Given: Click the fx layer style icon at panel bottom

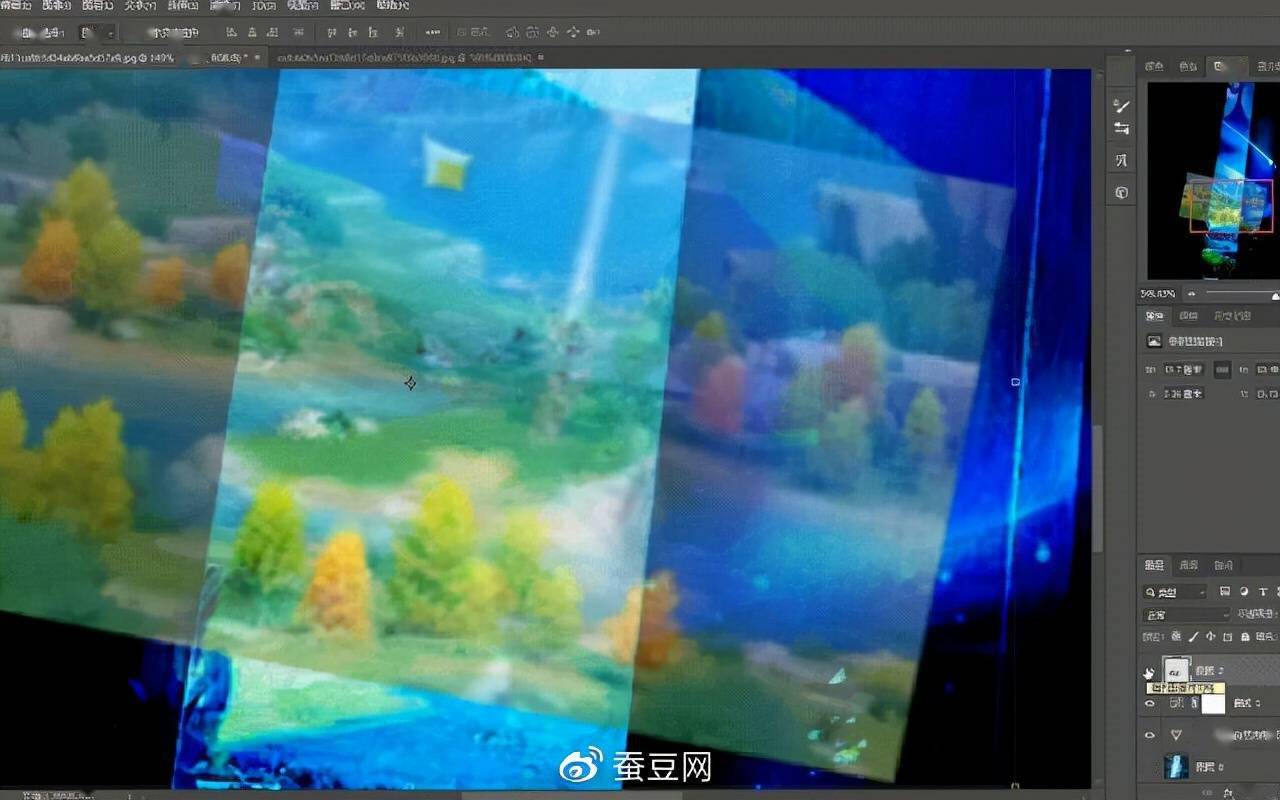Looking at the screenshot, I should (1227, 792).
